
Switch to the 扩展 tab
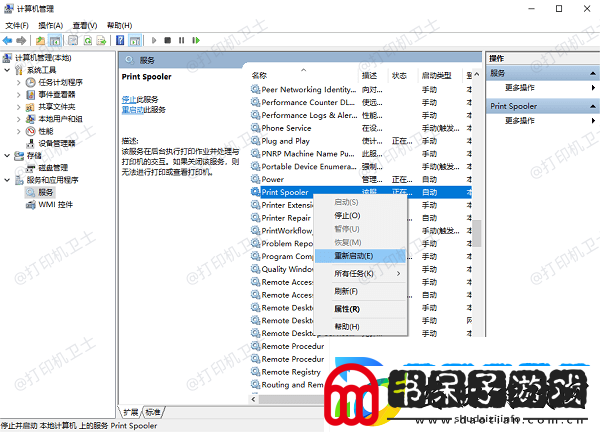[x=130, y=412]
